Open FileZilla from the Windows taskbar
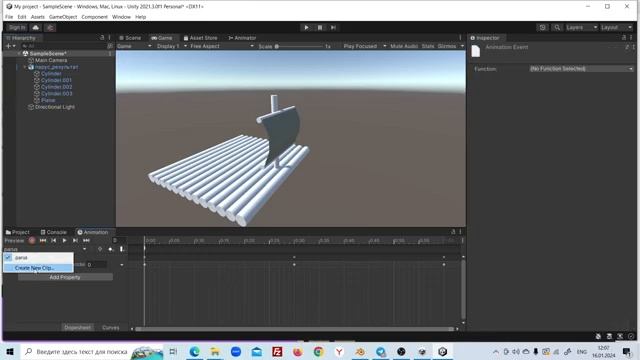Viewport: 640px width, 360px height. click(277, 351)
